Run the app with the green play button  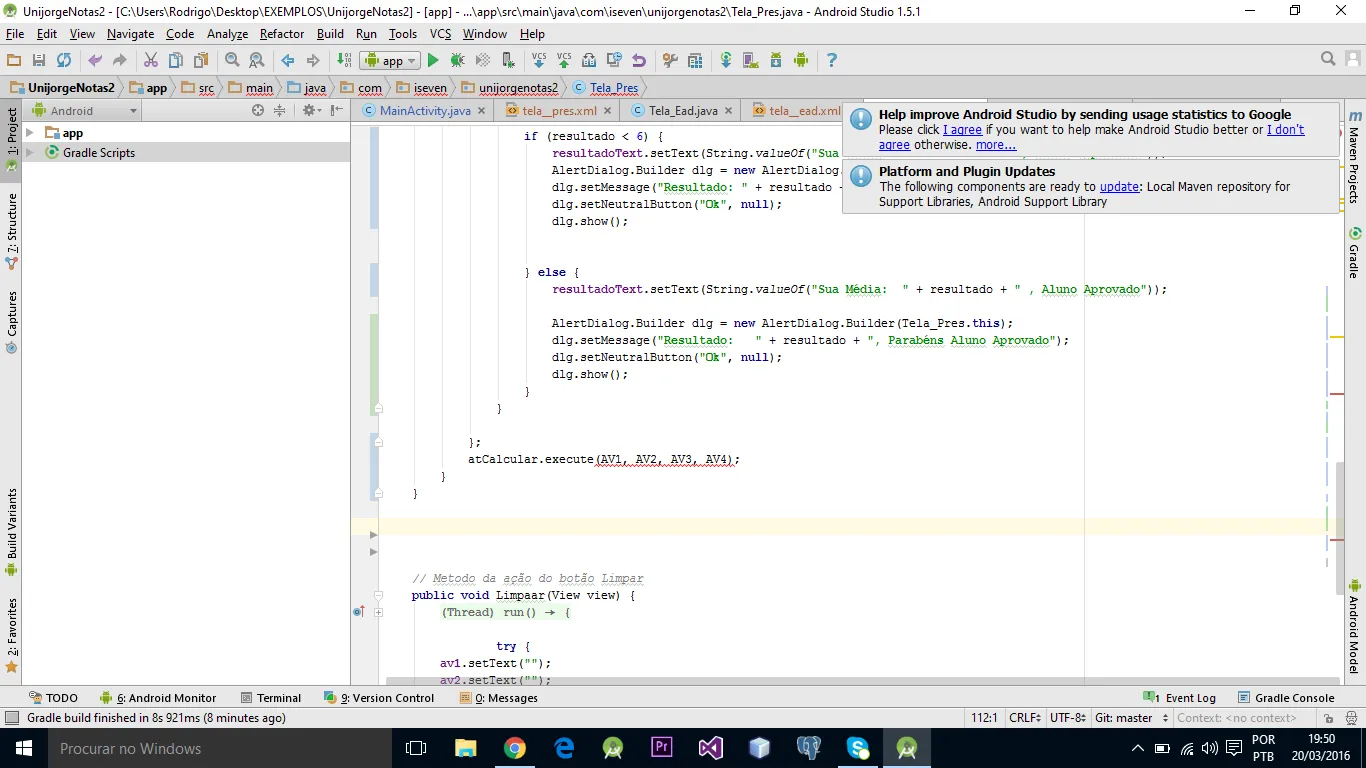pyautogui.click(x=433, y=61)
